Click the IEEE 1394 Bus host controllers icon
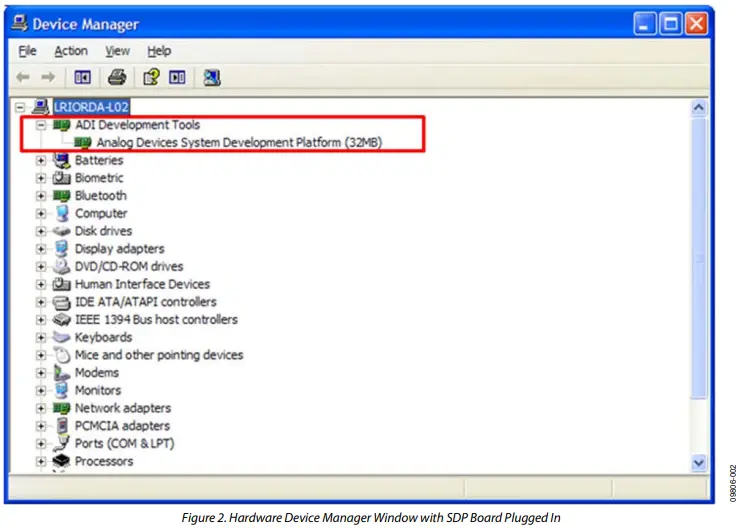 [x=61, y=320]
